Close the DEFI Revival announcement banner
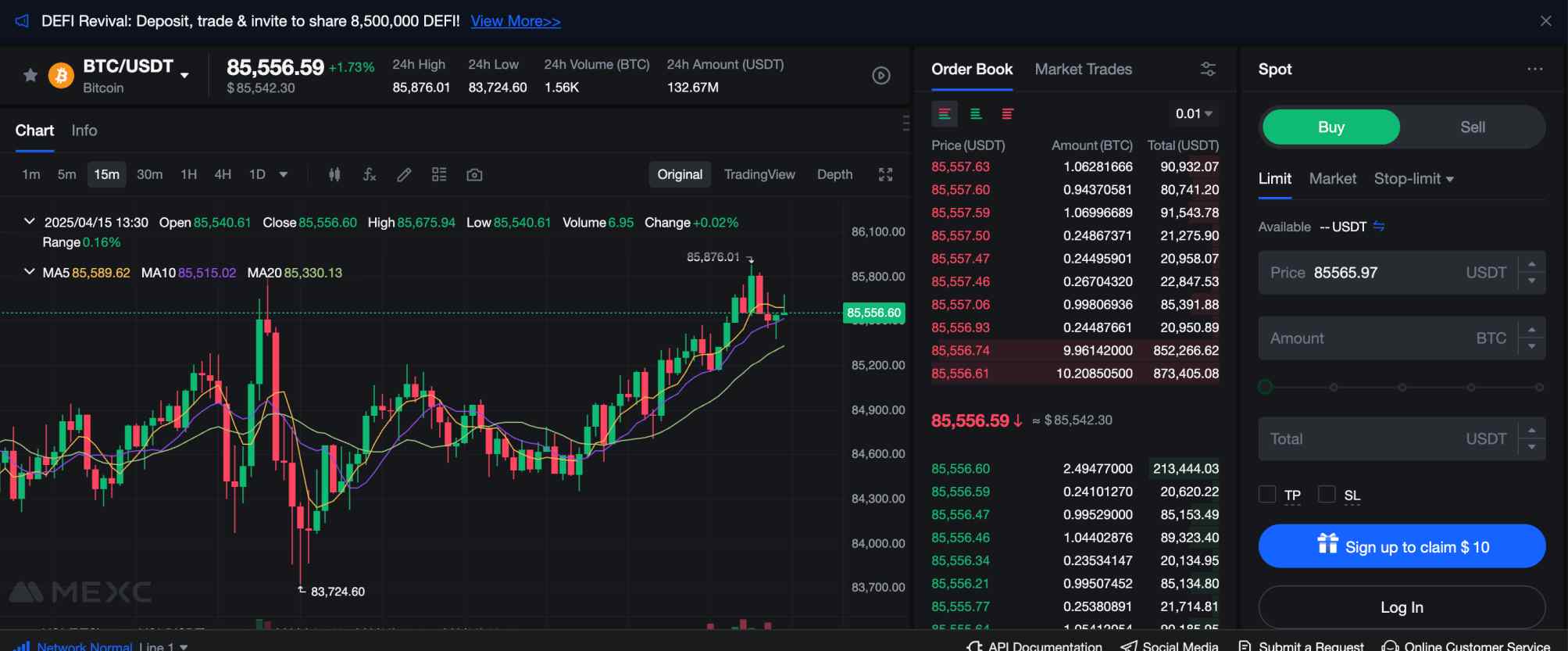 click(x=1545, y=21)
